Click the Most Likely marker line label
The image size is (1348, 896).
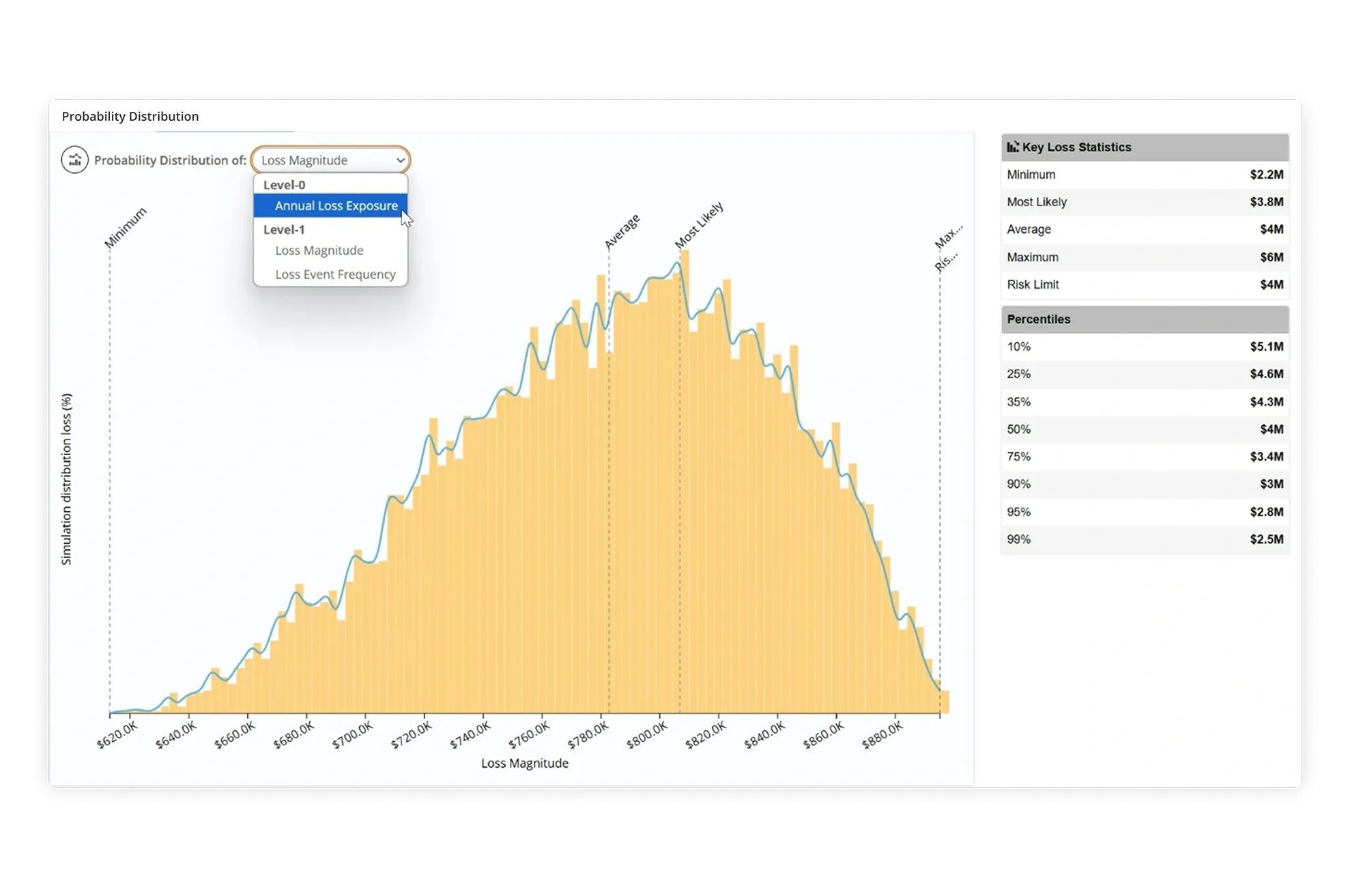coord(698,226)
